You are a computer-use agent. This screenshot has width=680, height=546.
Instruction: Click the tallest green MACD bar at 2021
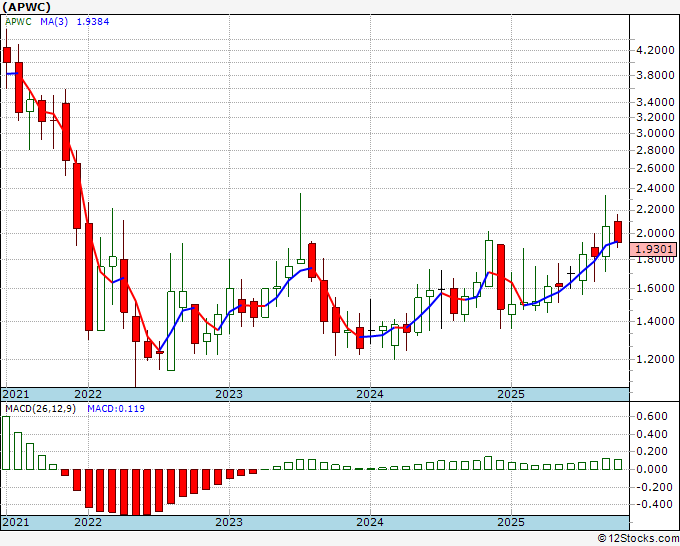click(x=6, y=443)
